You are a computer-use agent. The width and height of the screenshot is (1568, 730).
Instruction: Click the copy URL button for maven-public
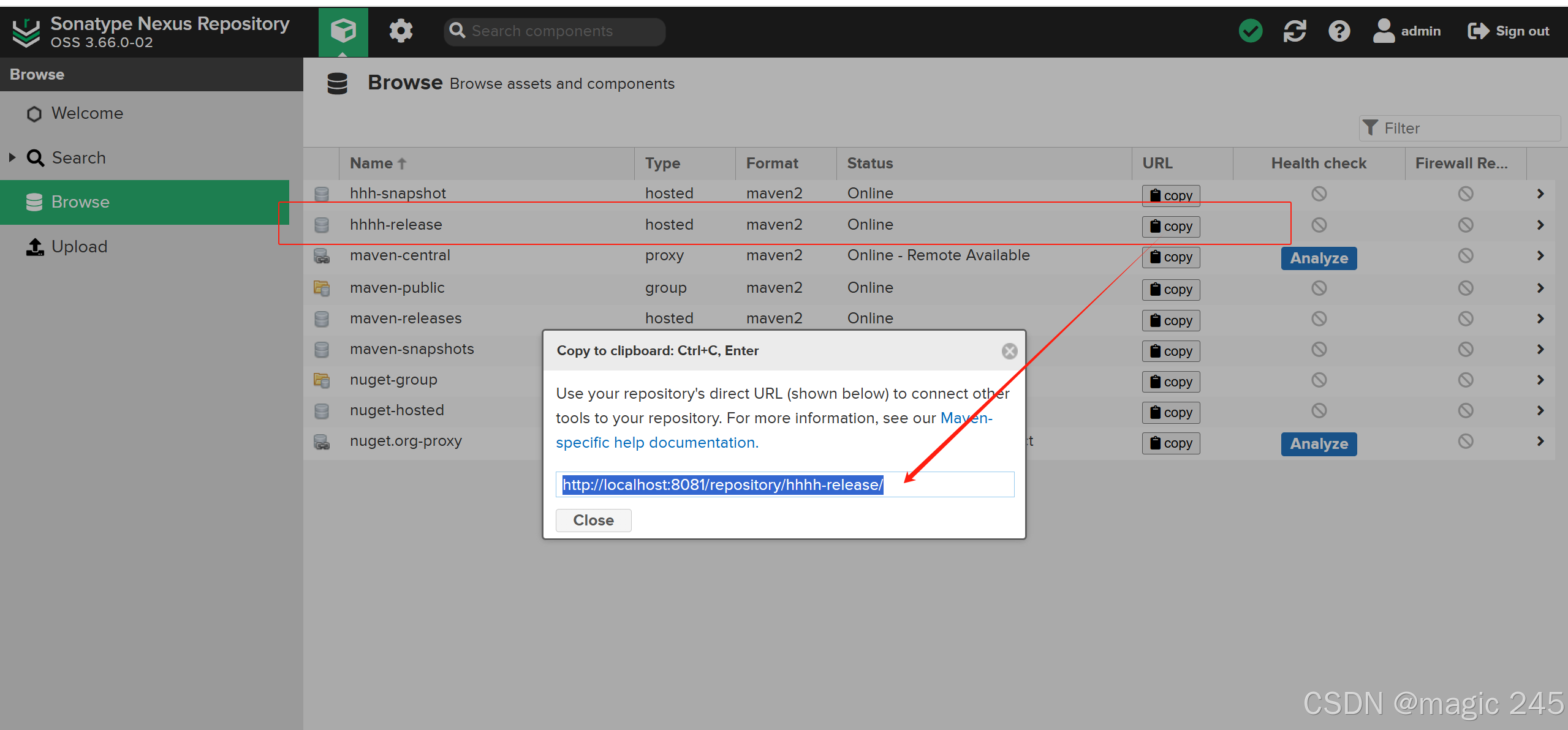1170,290
